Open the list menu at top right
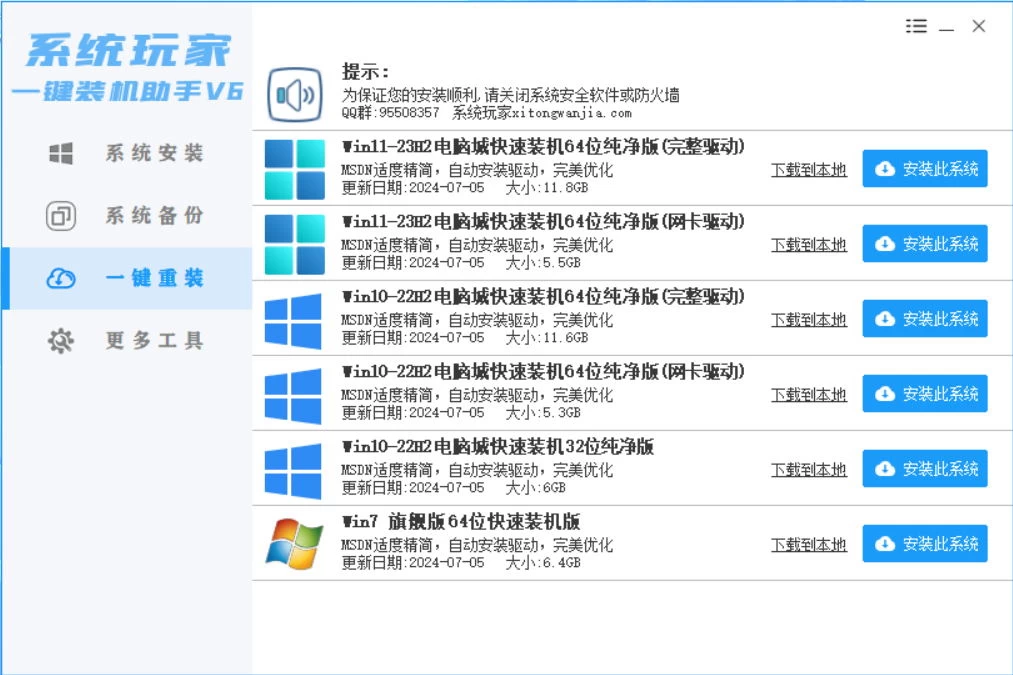Viewport: 1013px width, 675px height. pos(916,26)
